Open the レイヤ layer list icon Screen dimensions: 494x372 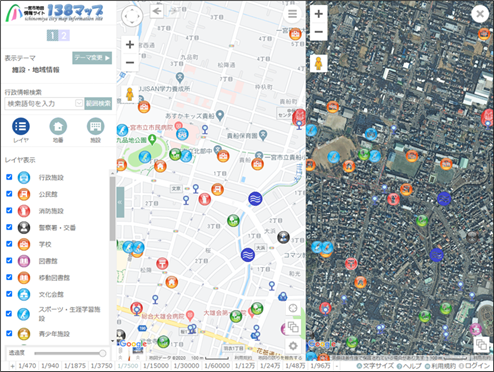click(21, 126)
